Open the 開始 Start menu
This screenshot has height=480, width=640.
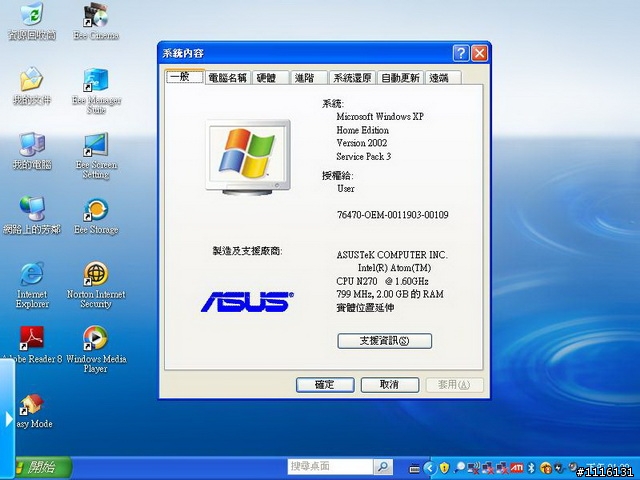point(42,467)
